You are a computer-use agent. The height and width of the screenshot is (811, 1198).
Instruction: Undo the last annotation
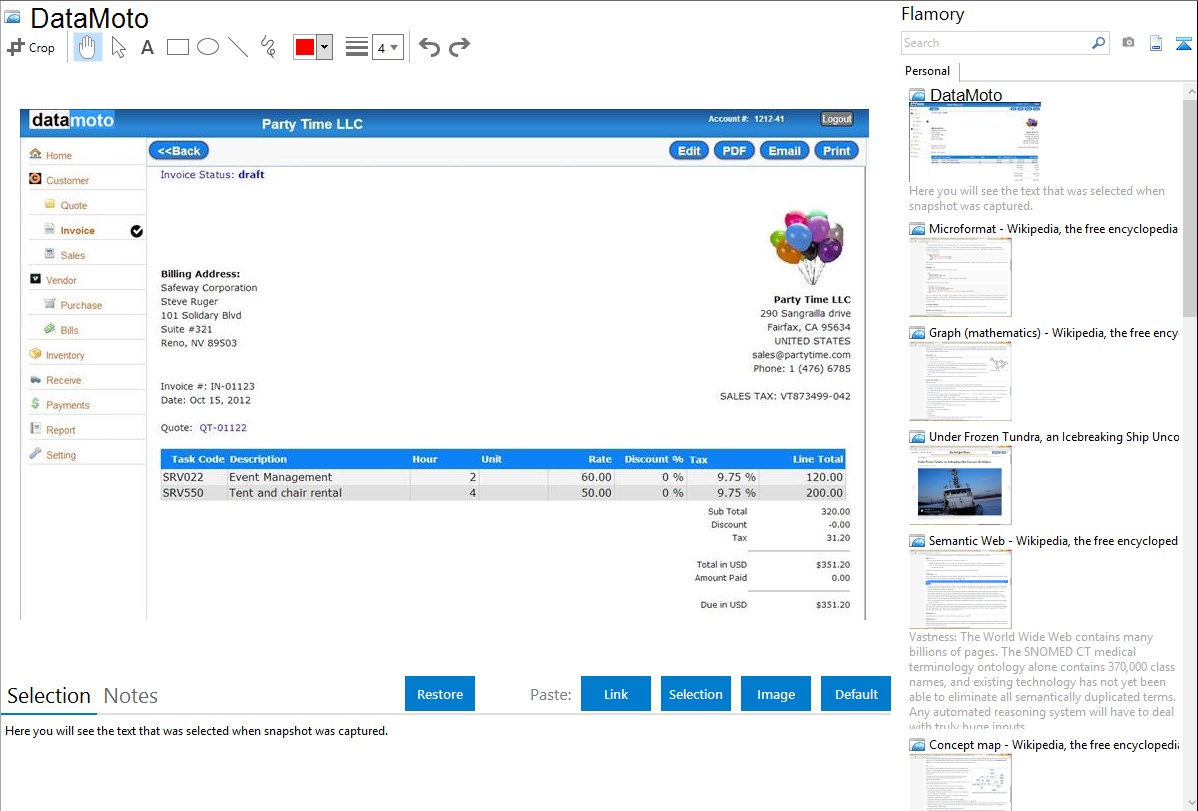click(x=429, y=47)
